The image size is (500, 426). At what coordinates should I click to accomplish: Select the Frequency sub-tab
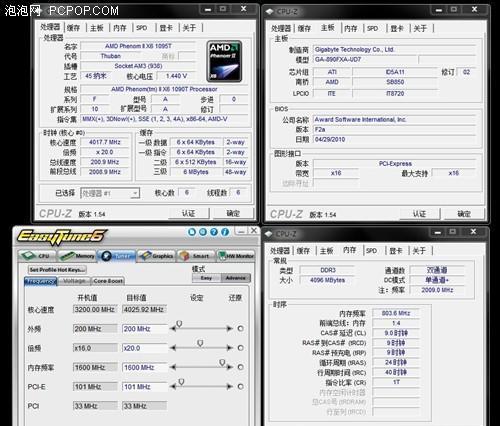click(x=41, y=281)
